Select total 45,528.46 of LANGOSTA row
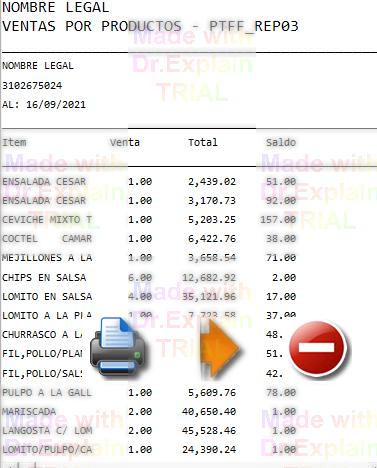Screen dimensions: 377x468 pos(209,431)
